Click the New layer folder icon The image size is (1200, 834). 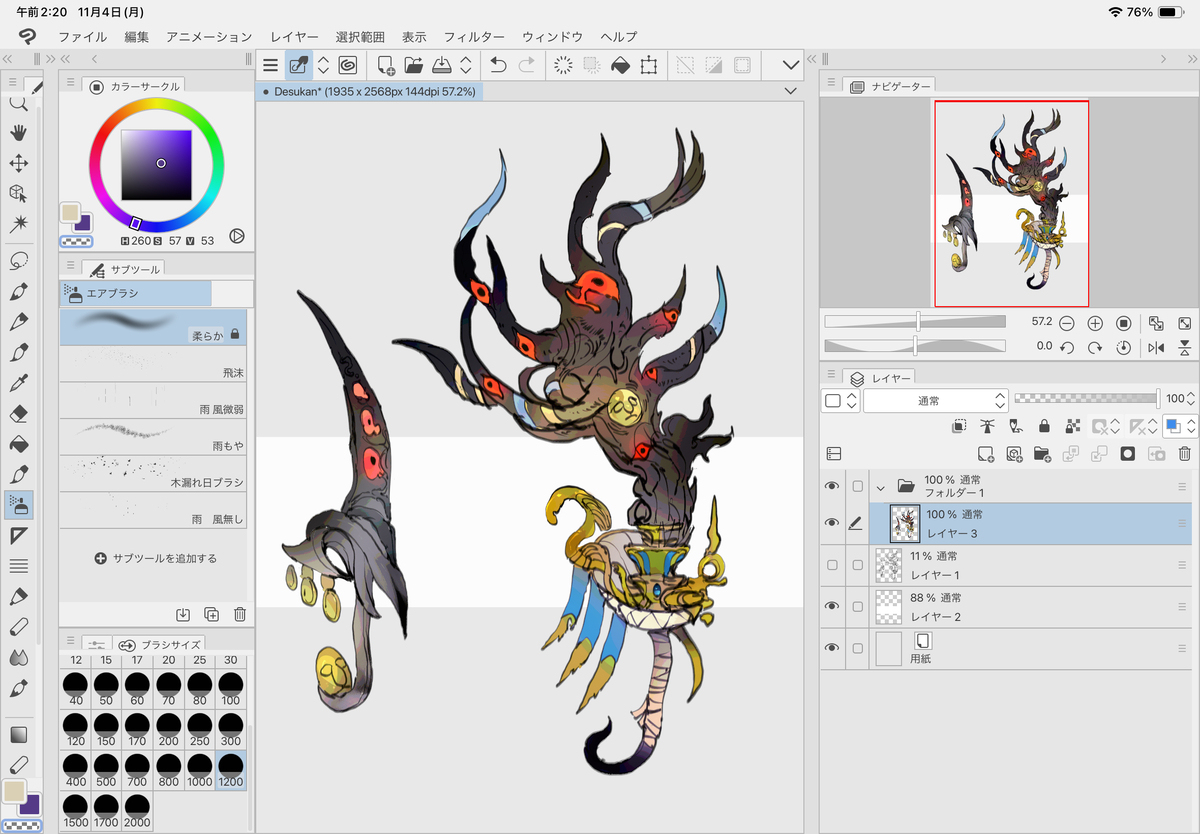[x=1042, y=454]
